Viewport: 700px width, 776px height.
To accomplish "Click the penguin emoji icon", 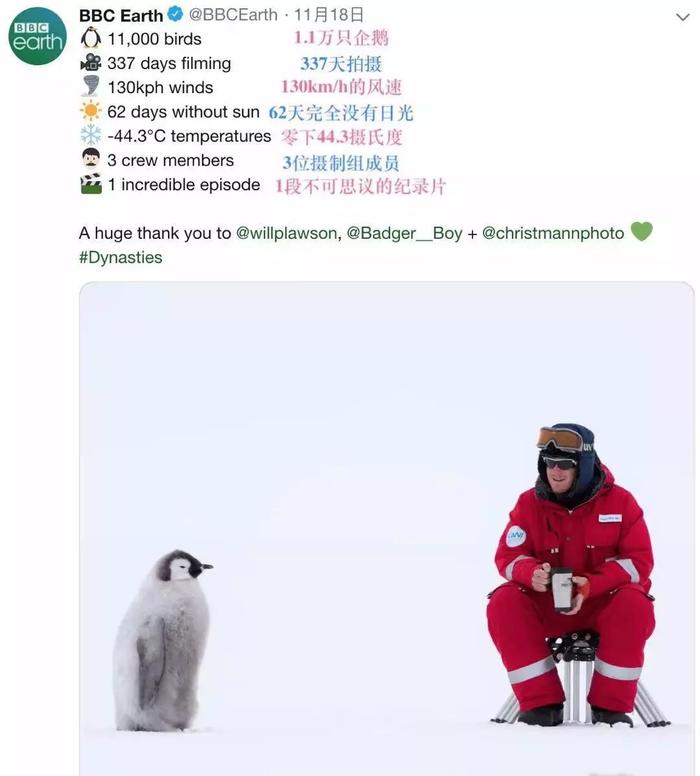I will 91,38.
